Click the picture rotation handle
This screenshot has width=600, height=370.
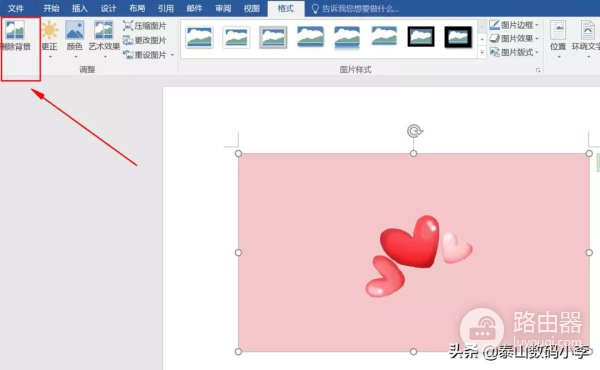coord(414,131)
